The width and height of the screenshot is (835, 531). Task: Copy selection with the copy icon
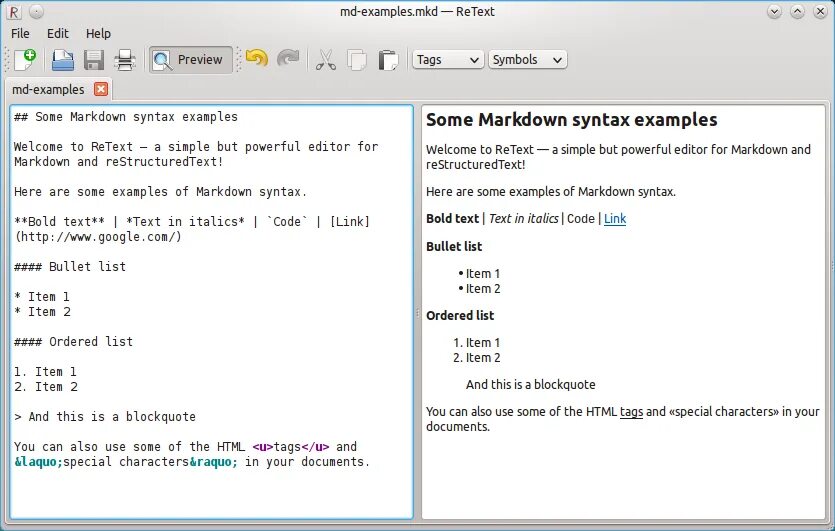point(357,60)
